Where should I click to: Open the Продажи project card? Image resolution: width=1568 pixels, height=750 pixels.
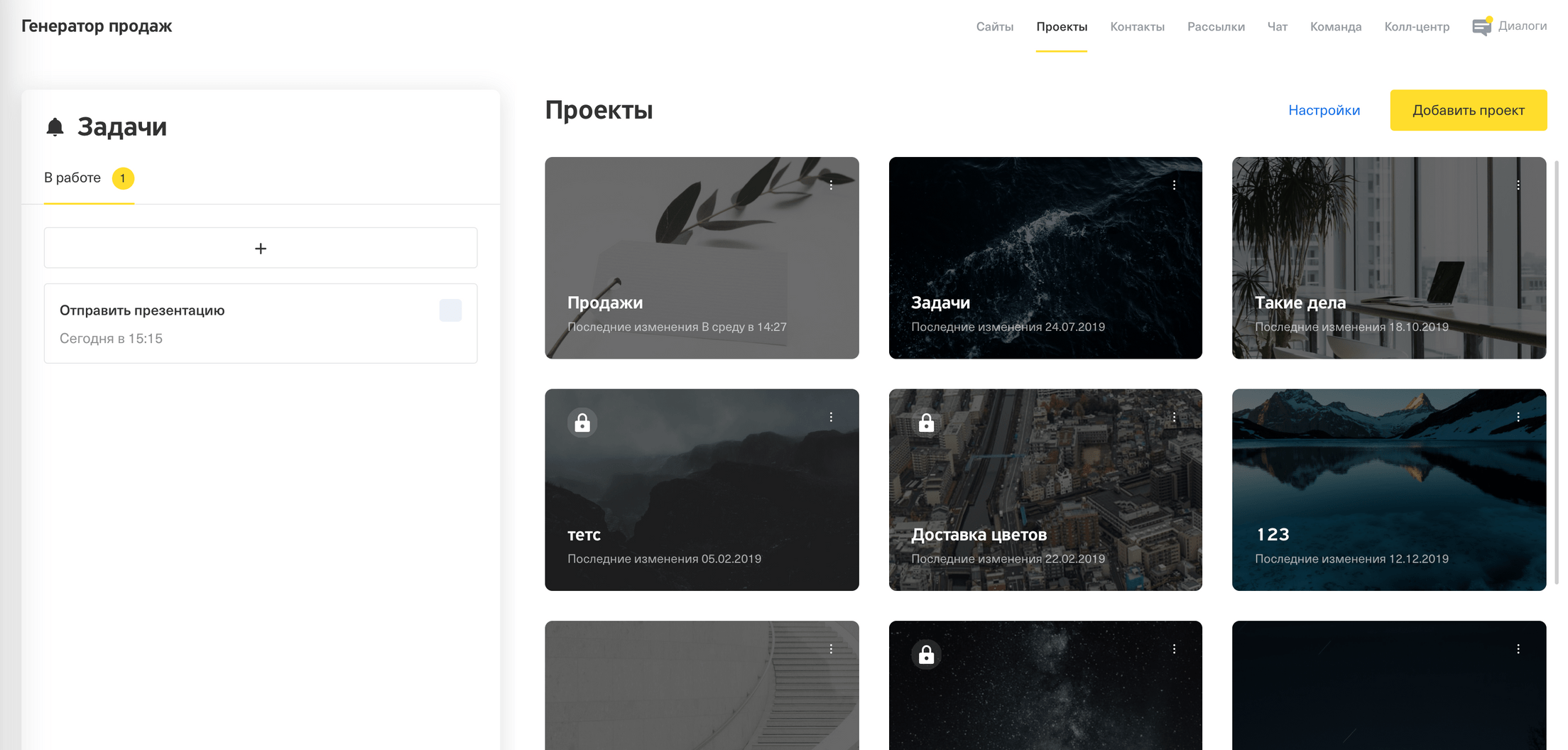[702, 258]
